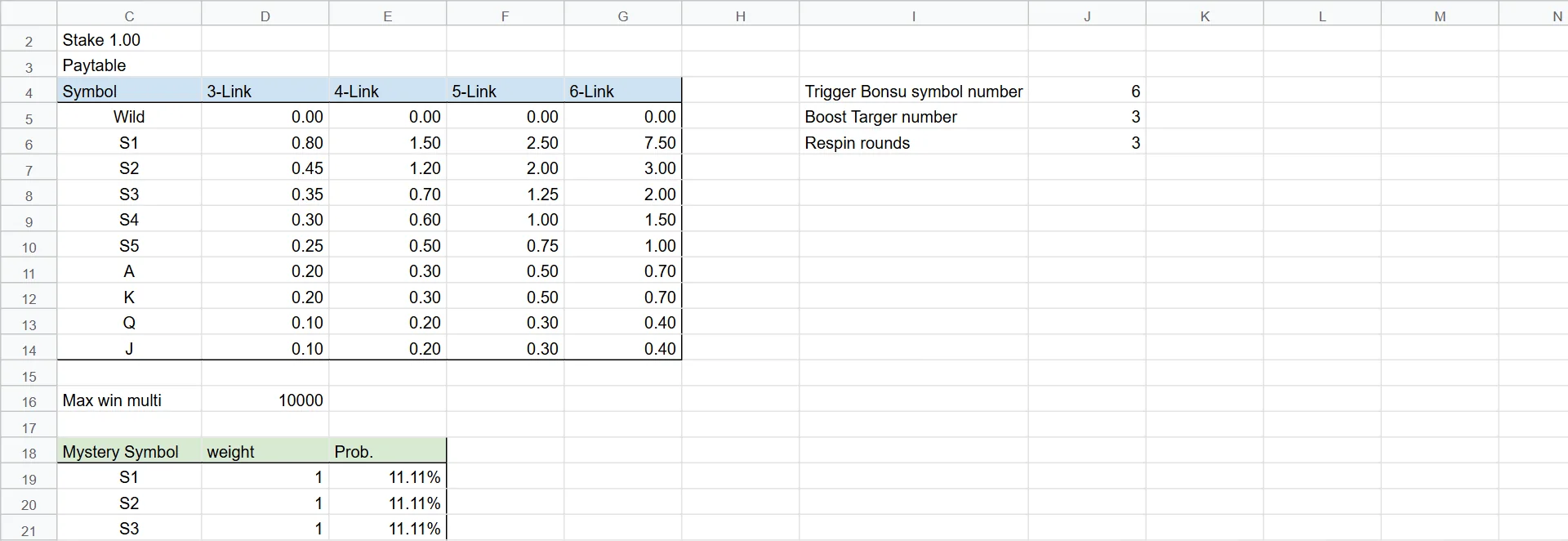Click the '6-Link' header cell

pyautogui.click(x=622, y=92)
